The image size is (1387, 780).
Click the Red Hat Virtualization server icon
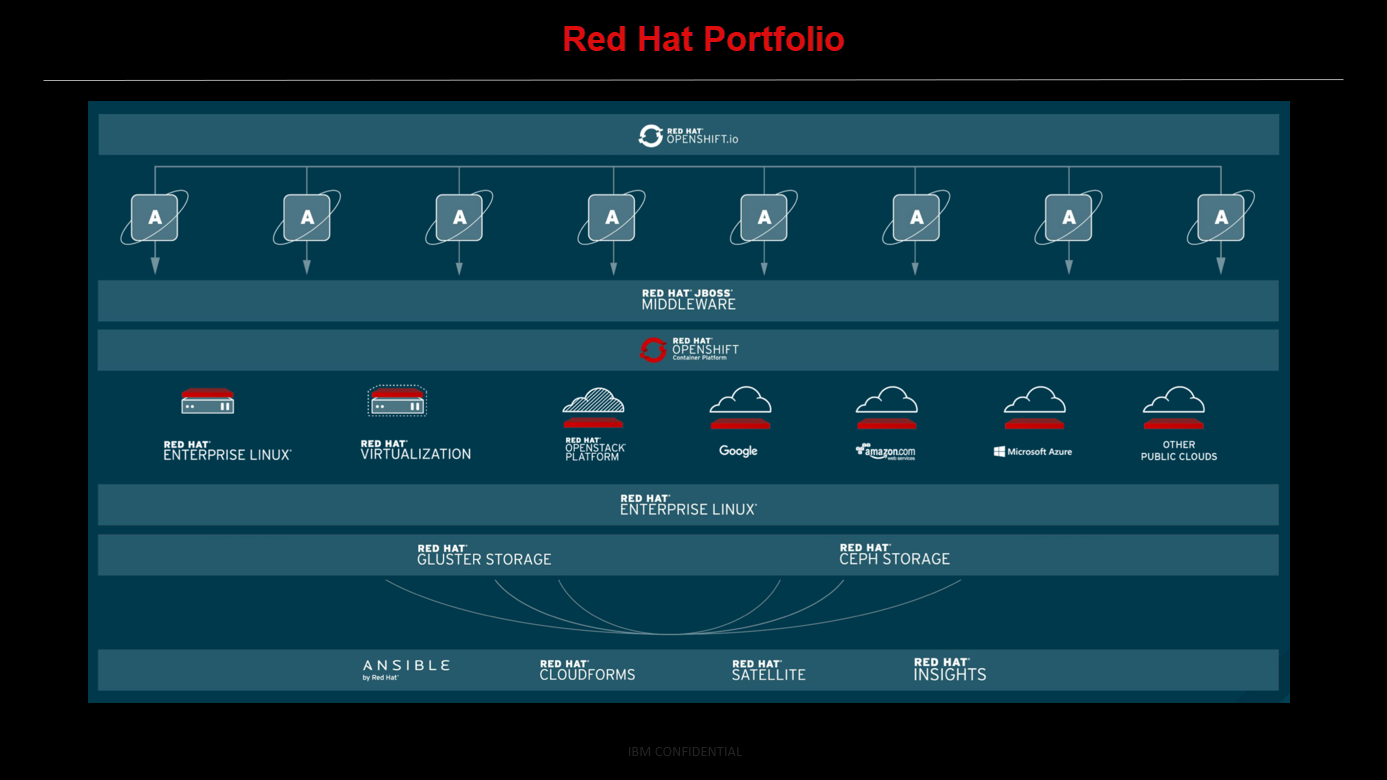point(398,403)
